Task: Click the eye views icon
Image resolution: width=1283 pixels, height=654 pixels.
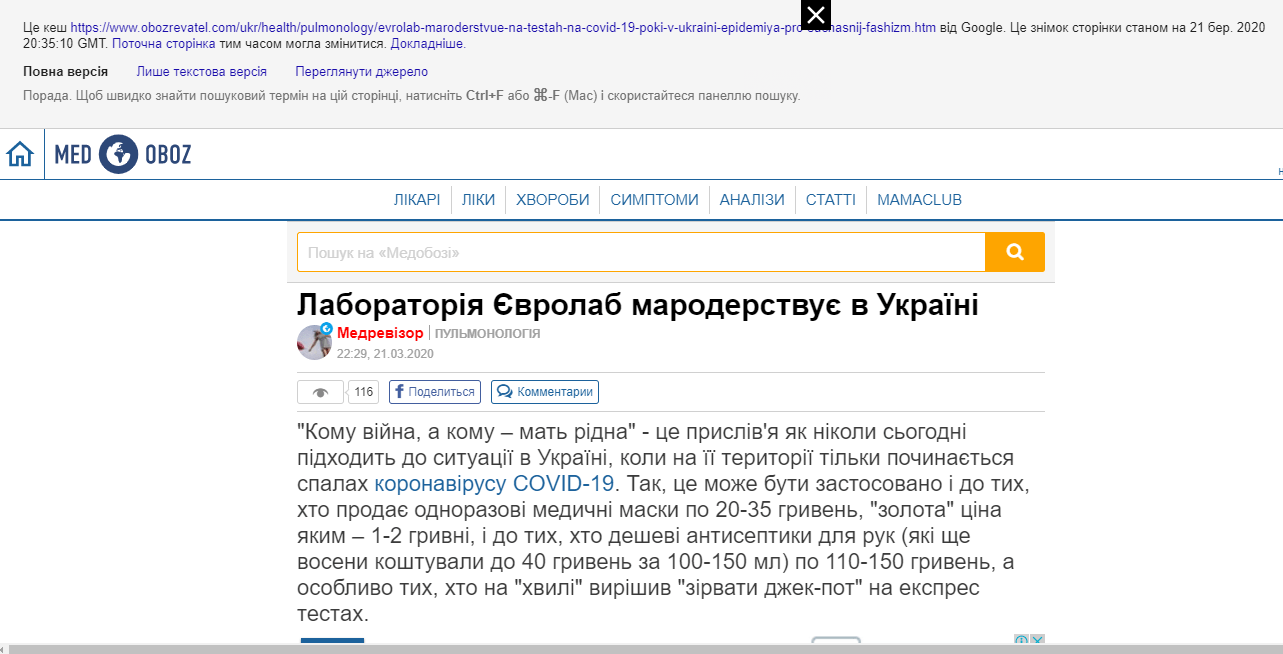Action: click(x=321, y=392)
